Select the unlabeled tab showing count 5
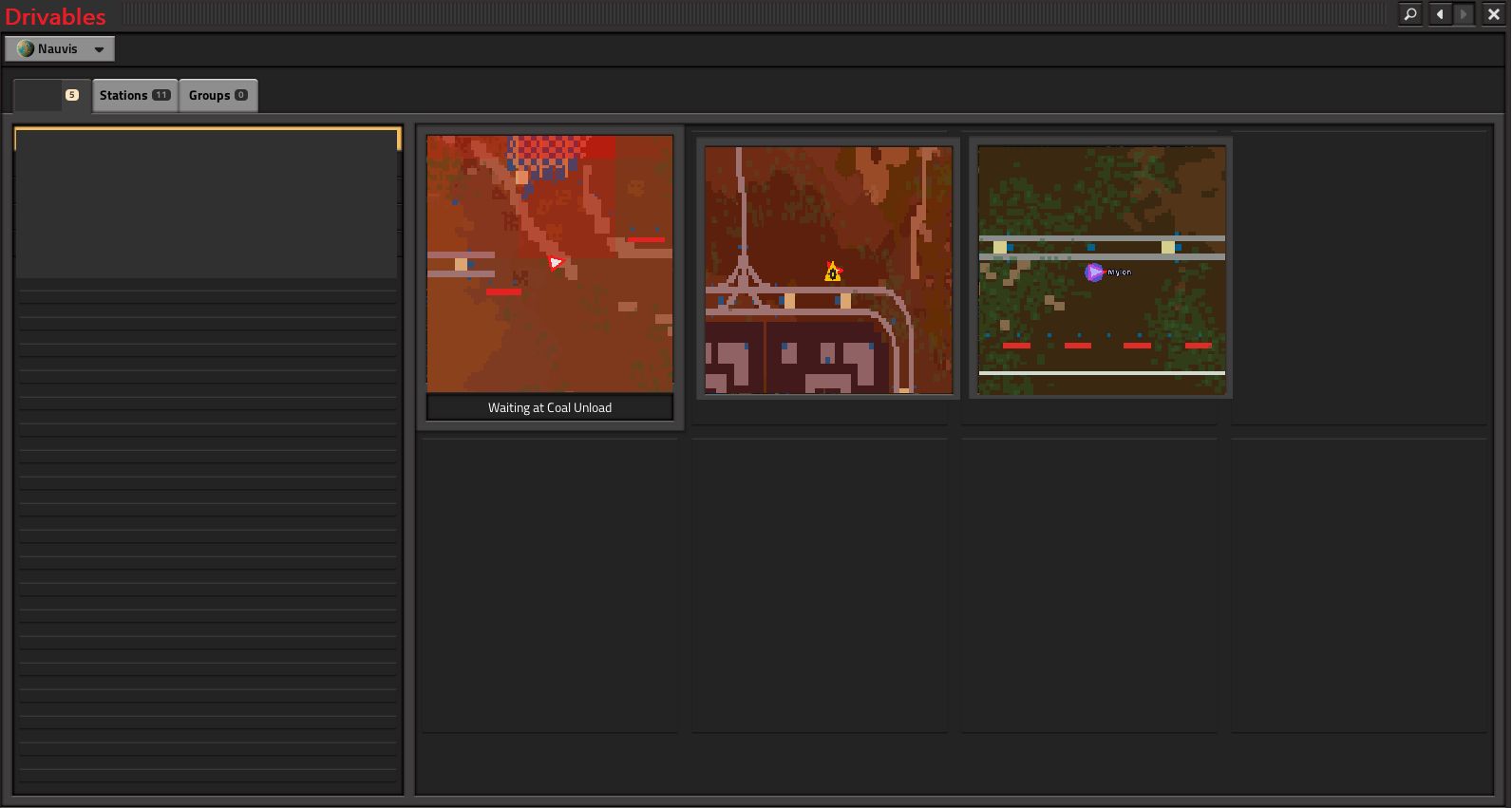1512x808 pixels. [x=52, y=95]
